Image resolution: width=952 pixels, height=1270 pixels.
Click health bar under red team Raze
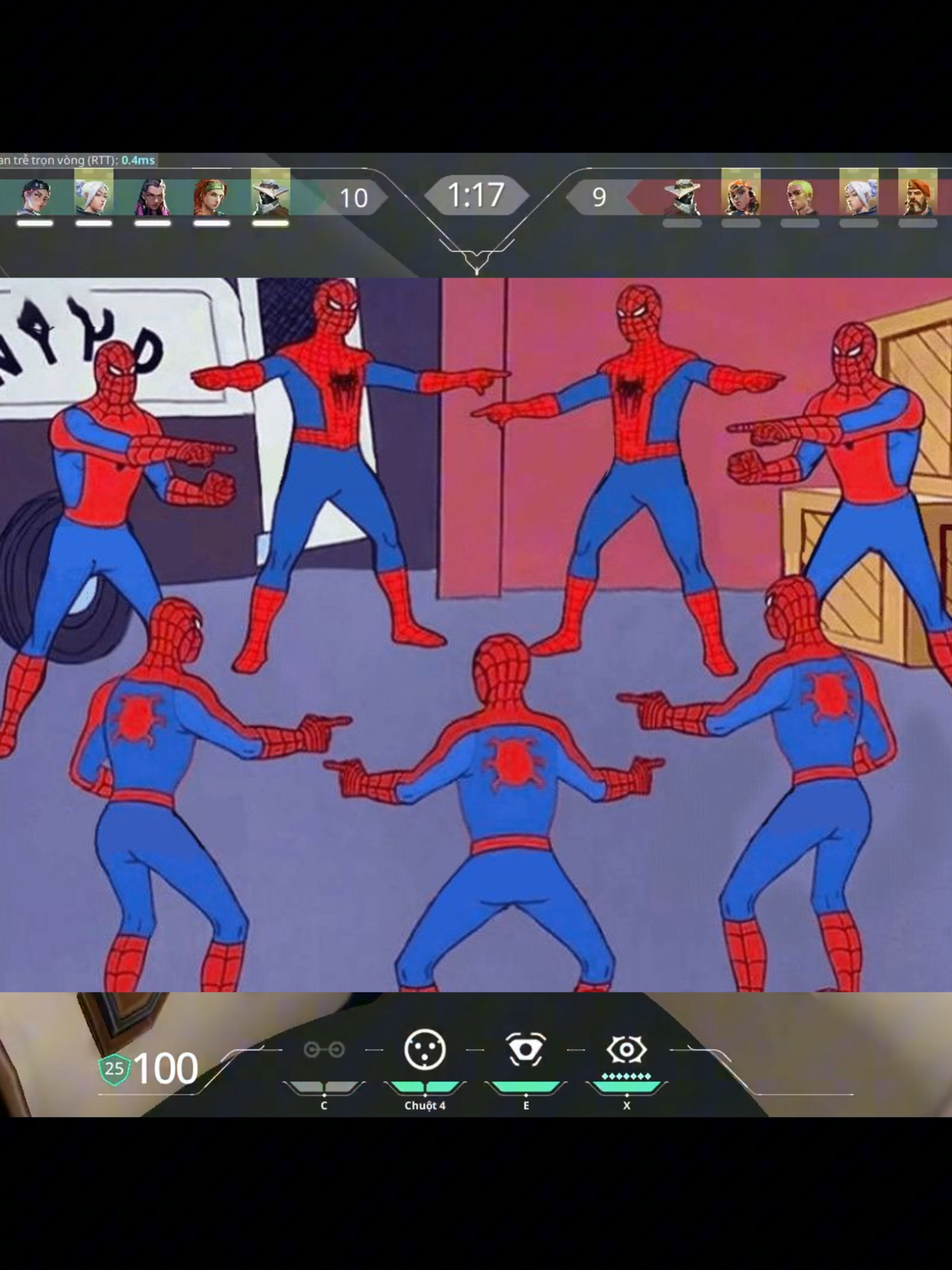coord(741,223)
